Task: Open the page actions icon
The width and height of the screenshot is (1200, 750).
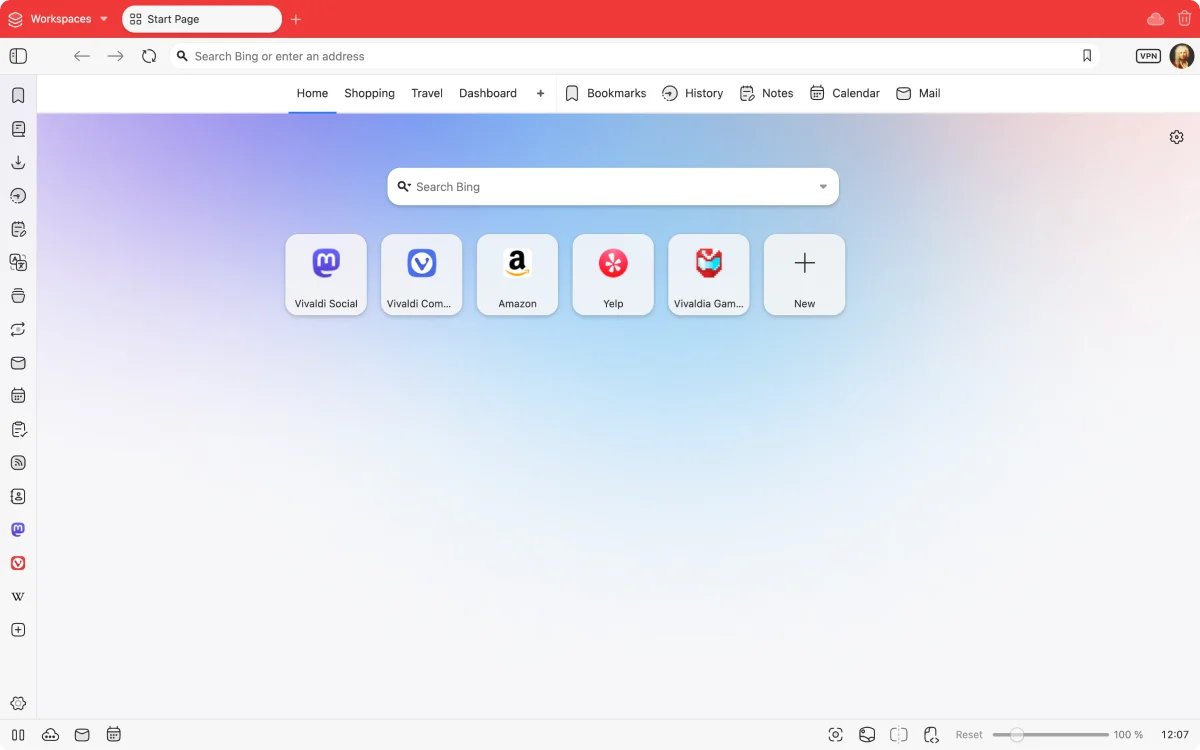Action: (931, 735)
